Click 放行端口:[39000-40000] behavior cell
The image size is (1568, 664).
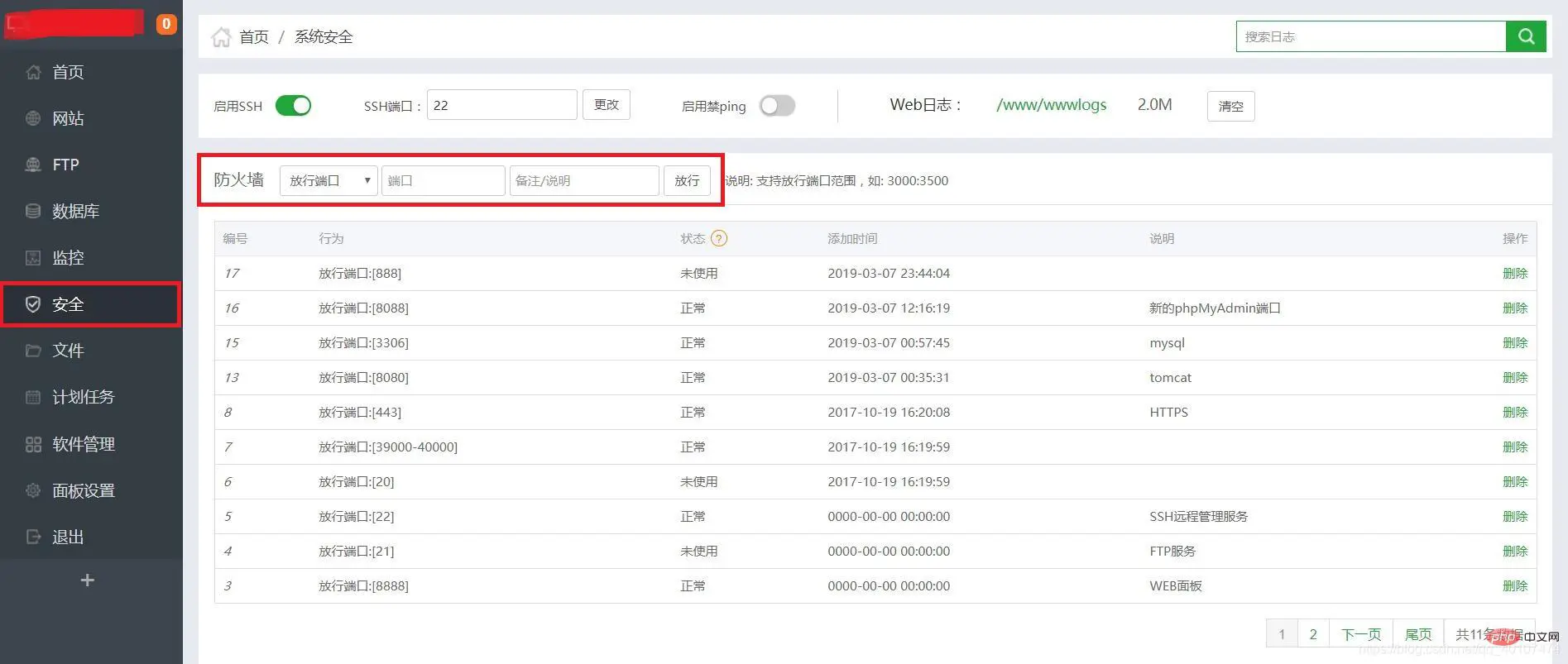388,447
